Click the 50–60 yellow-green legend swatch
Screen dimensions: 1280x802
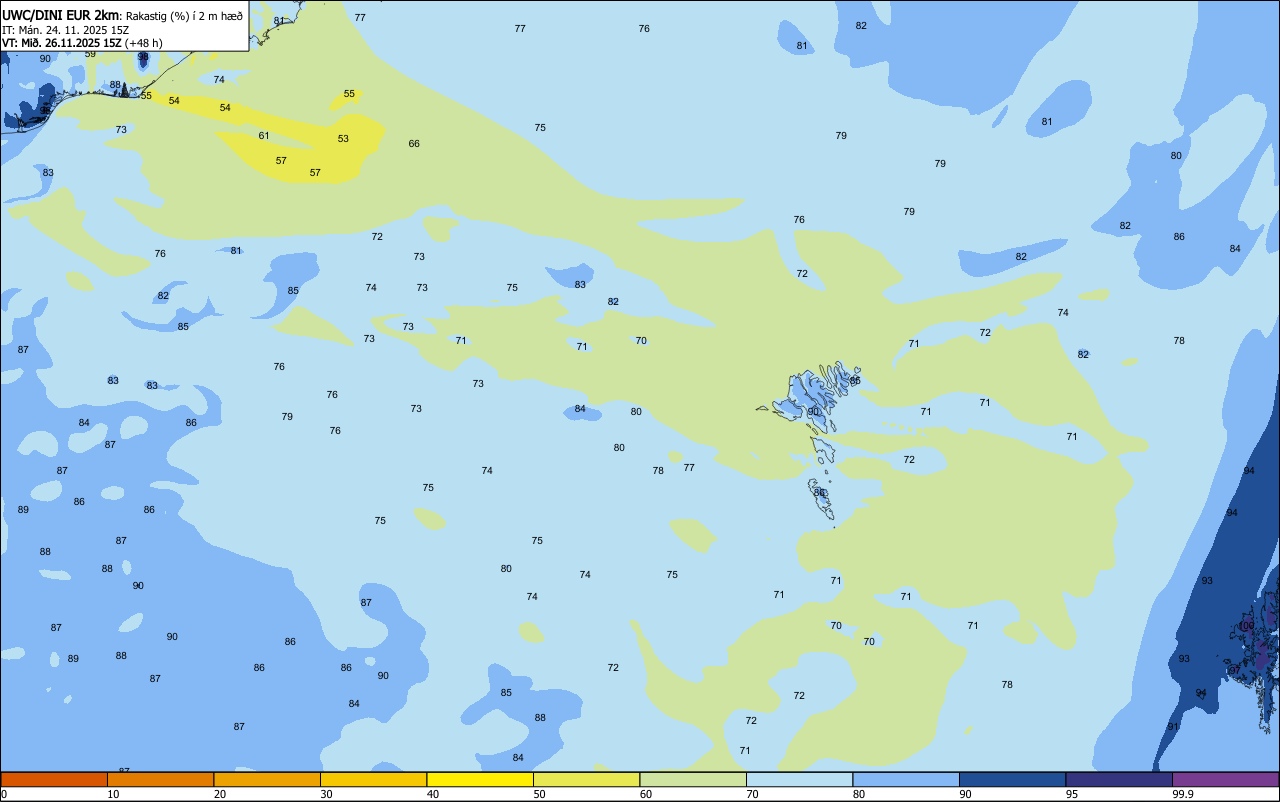586,779
